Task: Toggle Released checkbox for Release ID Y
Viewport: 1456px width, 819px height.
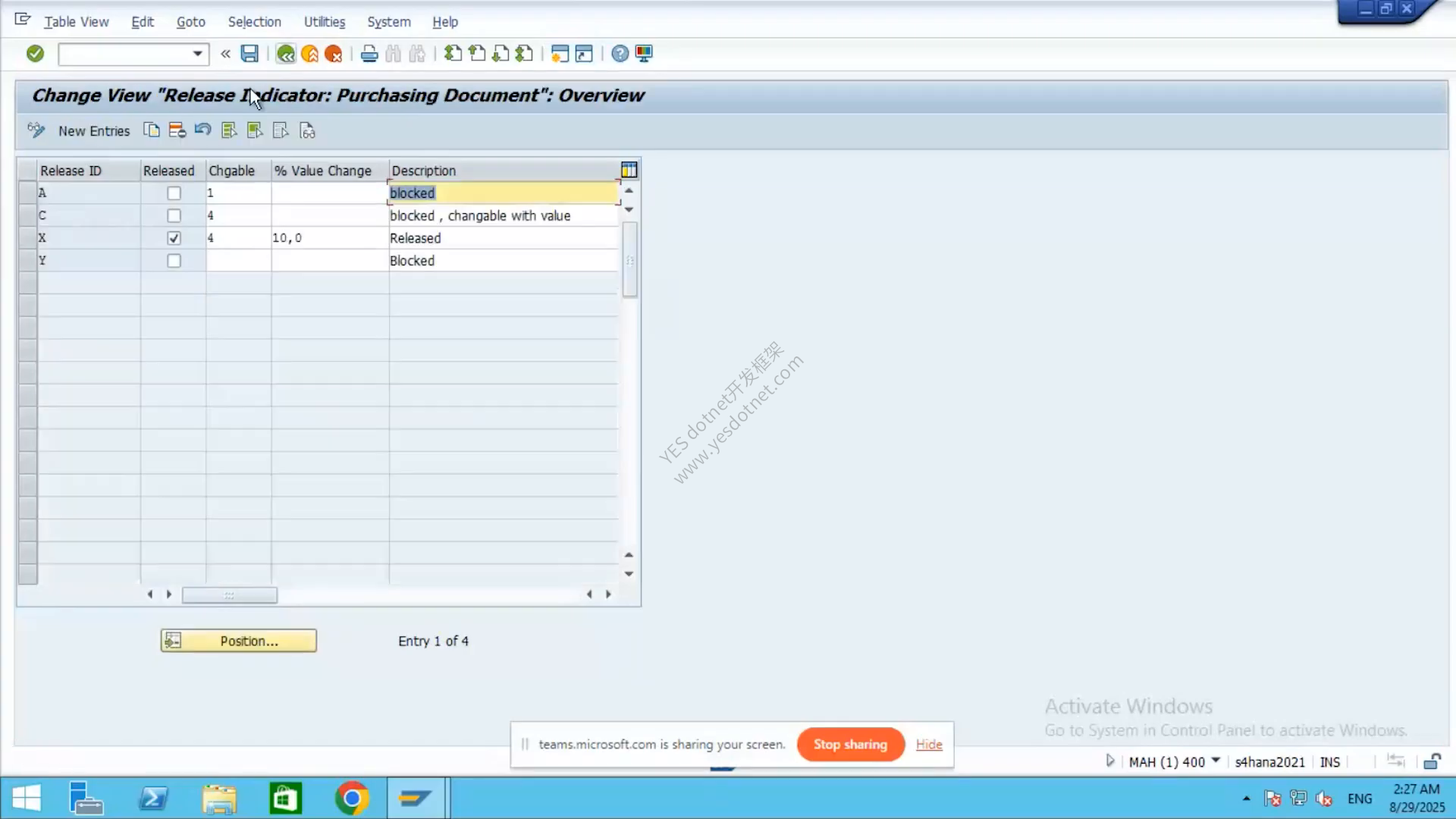Action: pos(174,261)
